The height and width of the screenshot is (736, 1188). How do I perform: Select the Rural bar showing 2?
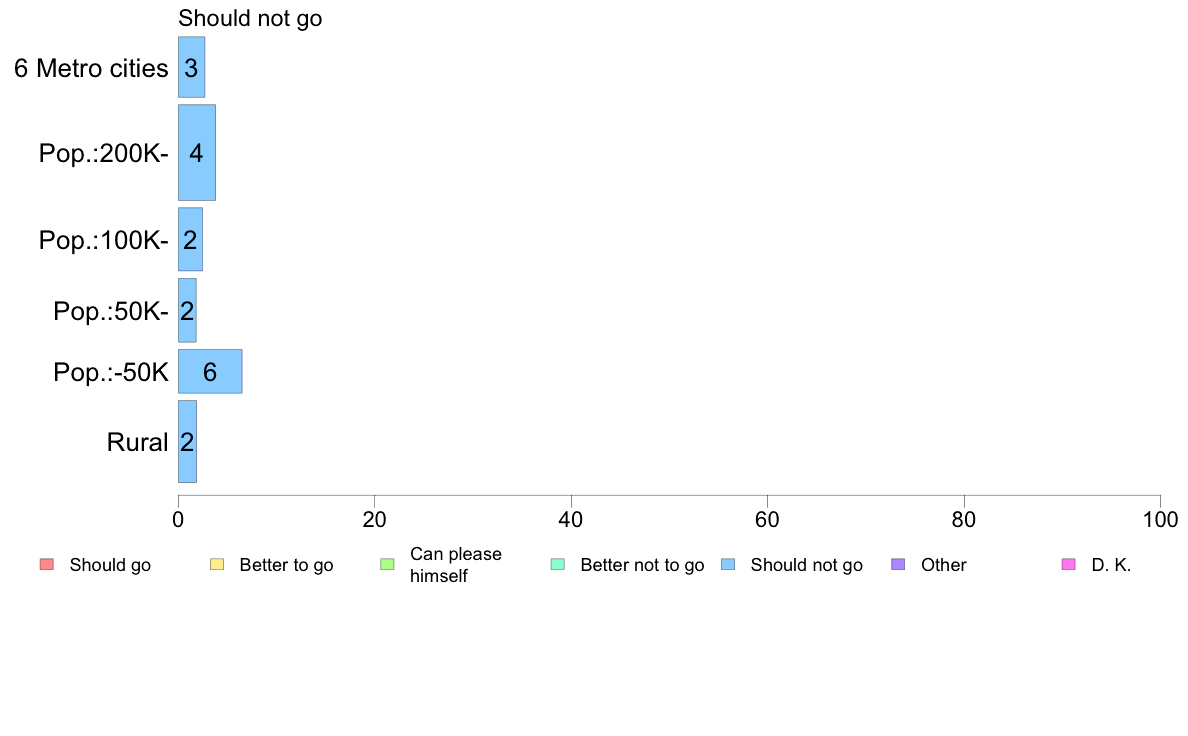pos(187,441)
